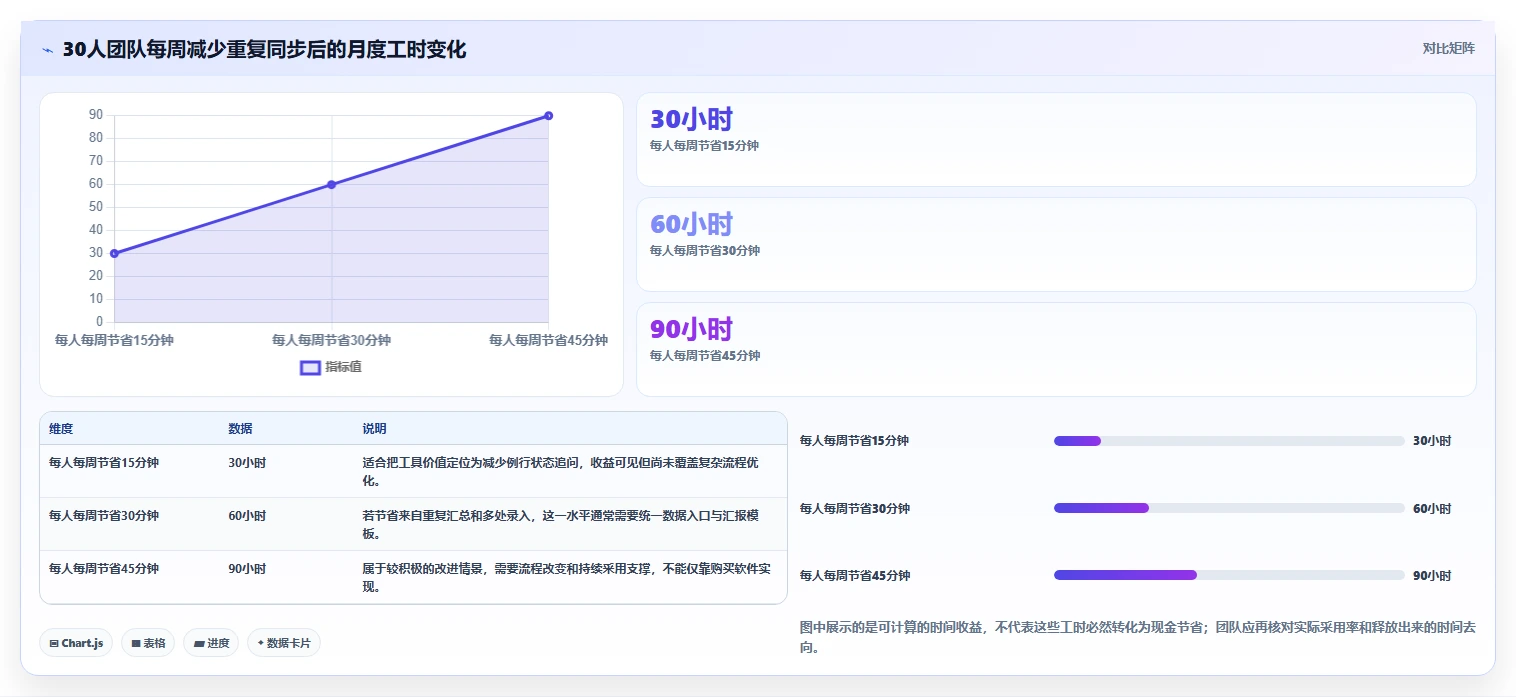The image size is (1516, 697).
Task: Click the title 30人团队每周减少重复同步后的月度工时变化
Action: click(264, 49)
